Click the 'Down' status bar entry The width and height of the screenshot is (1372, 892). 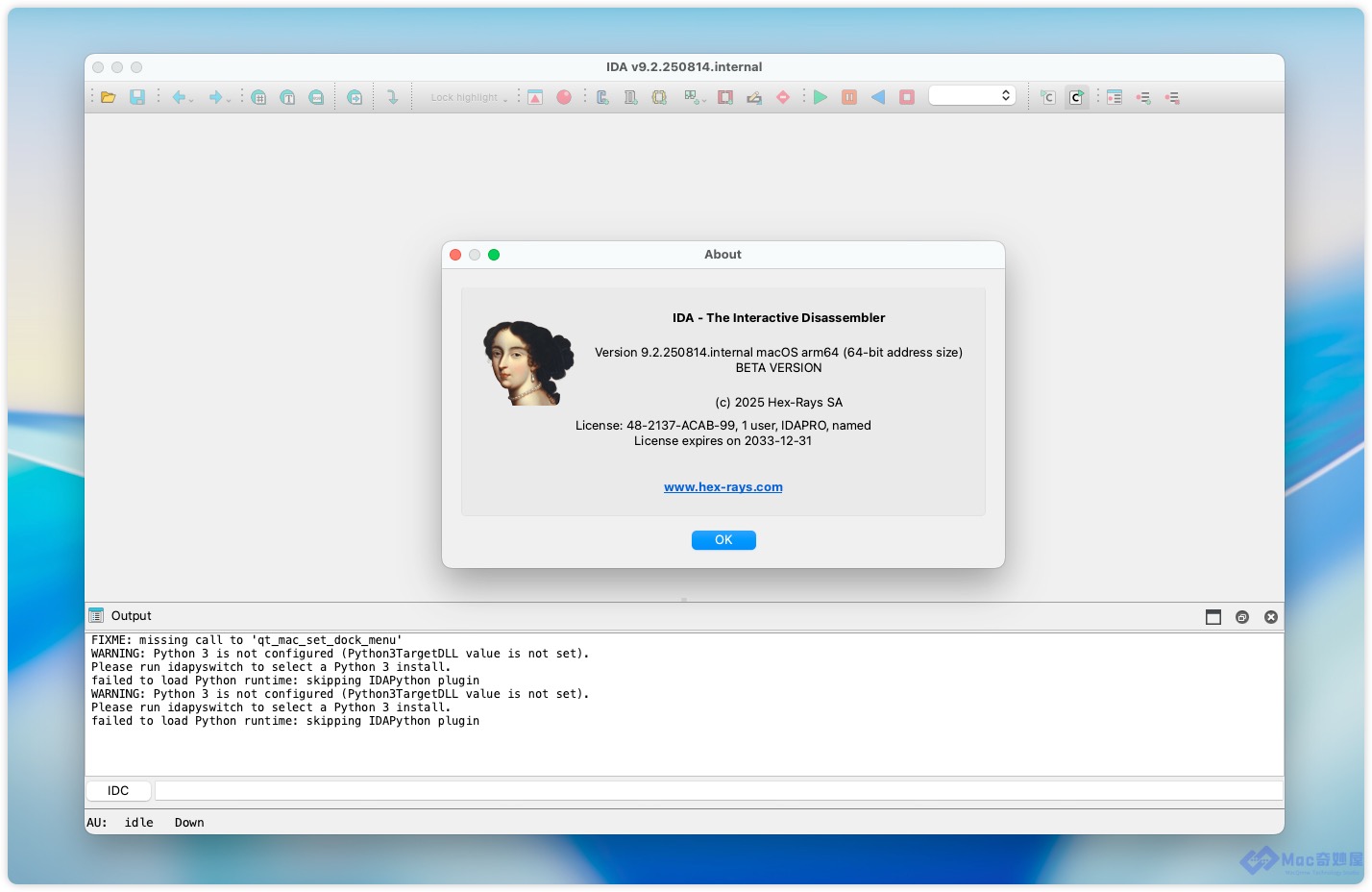tap(189, 823)
